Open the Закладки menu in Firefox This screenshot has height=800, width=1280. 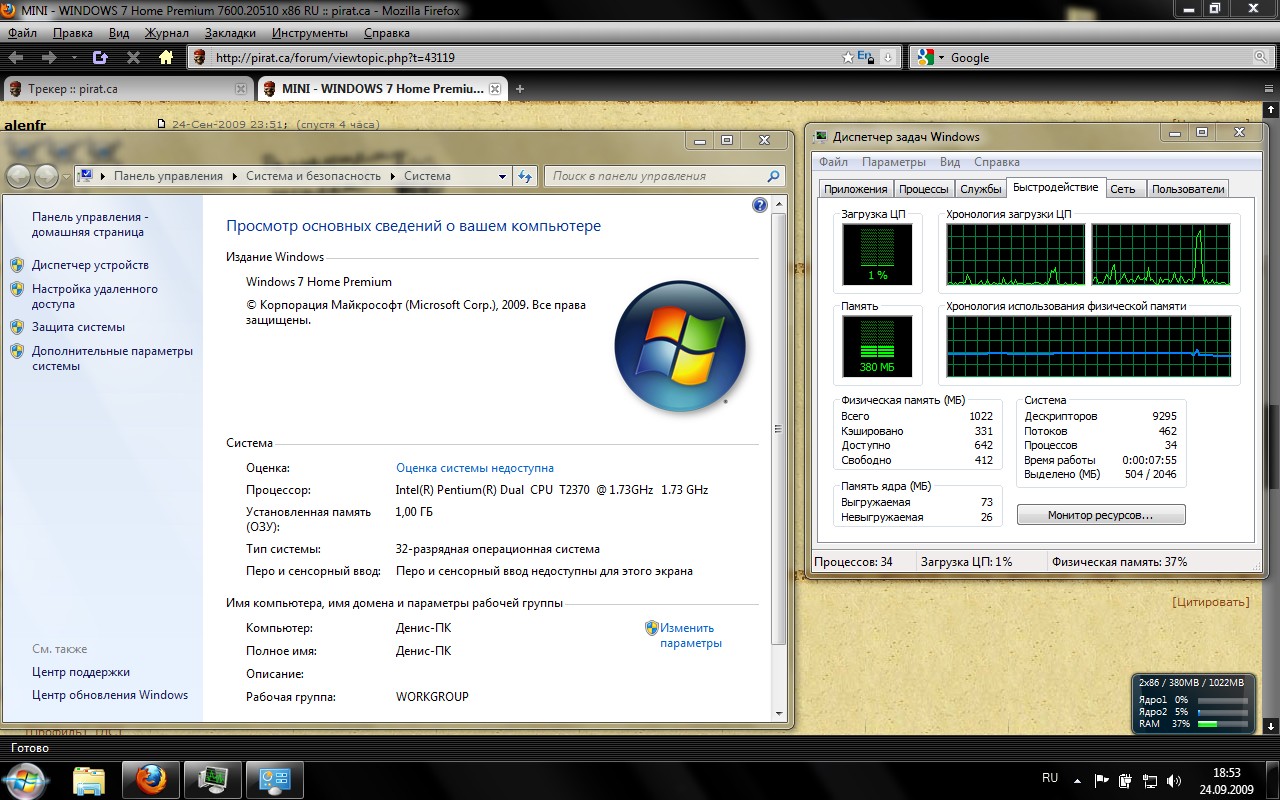(x=229, y=33)
